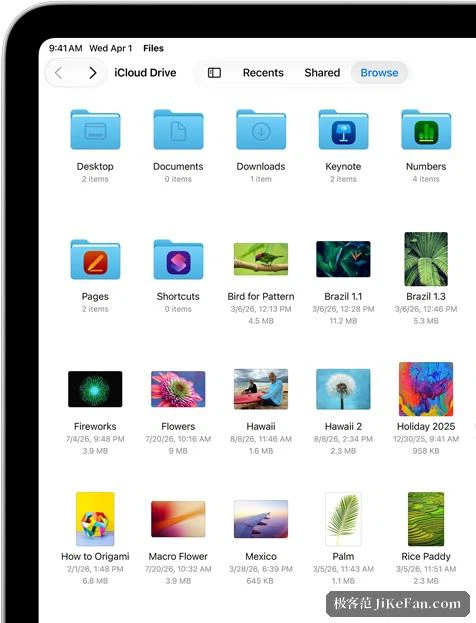The height and width of the screenshot is (623, 476).
Task: Open the Brazil 1.1 image
Action: coord(343,259)
